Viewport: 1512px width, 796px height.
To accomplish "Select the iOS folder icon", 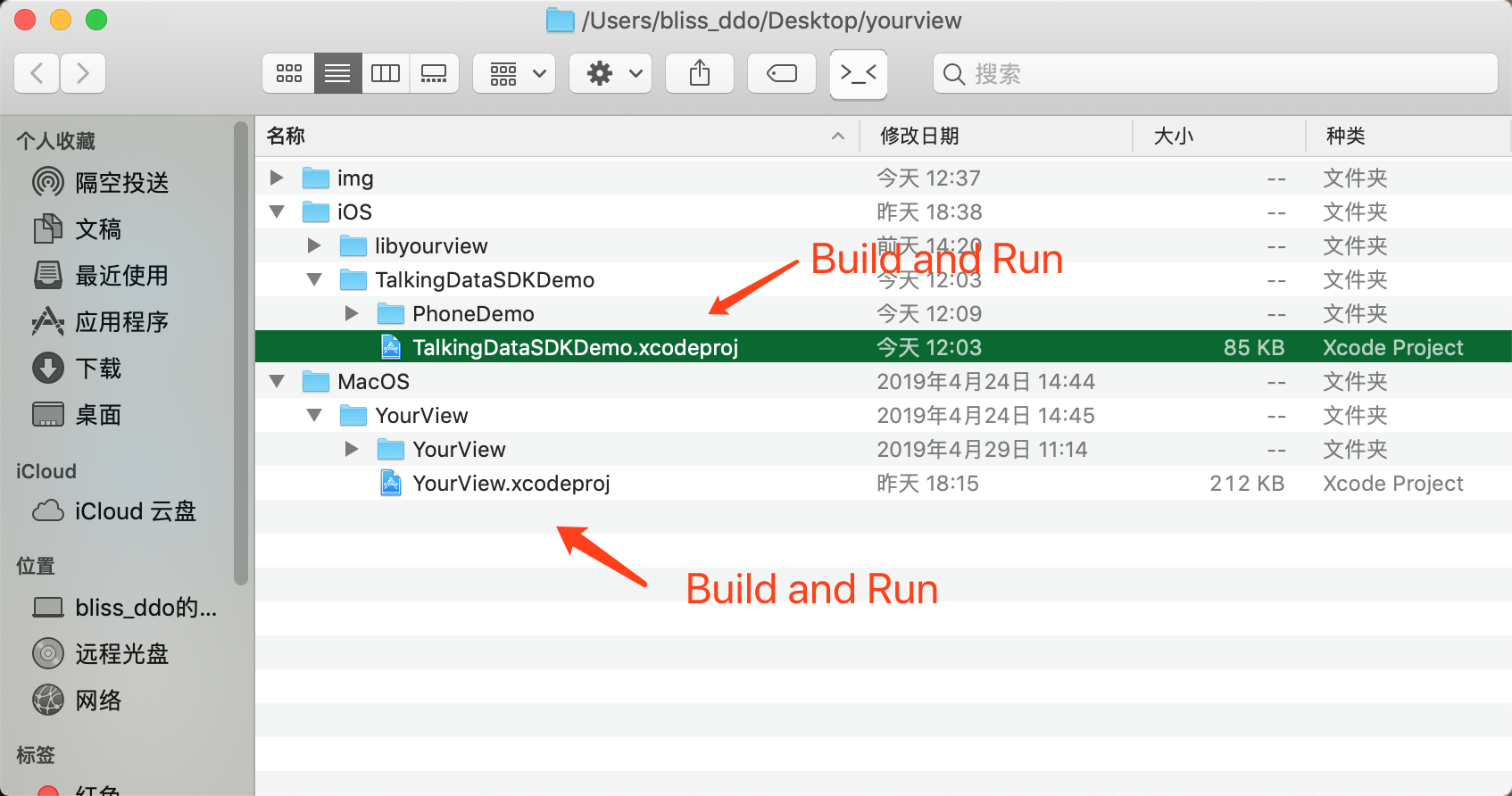I will point(316,211).
